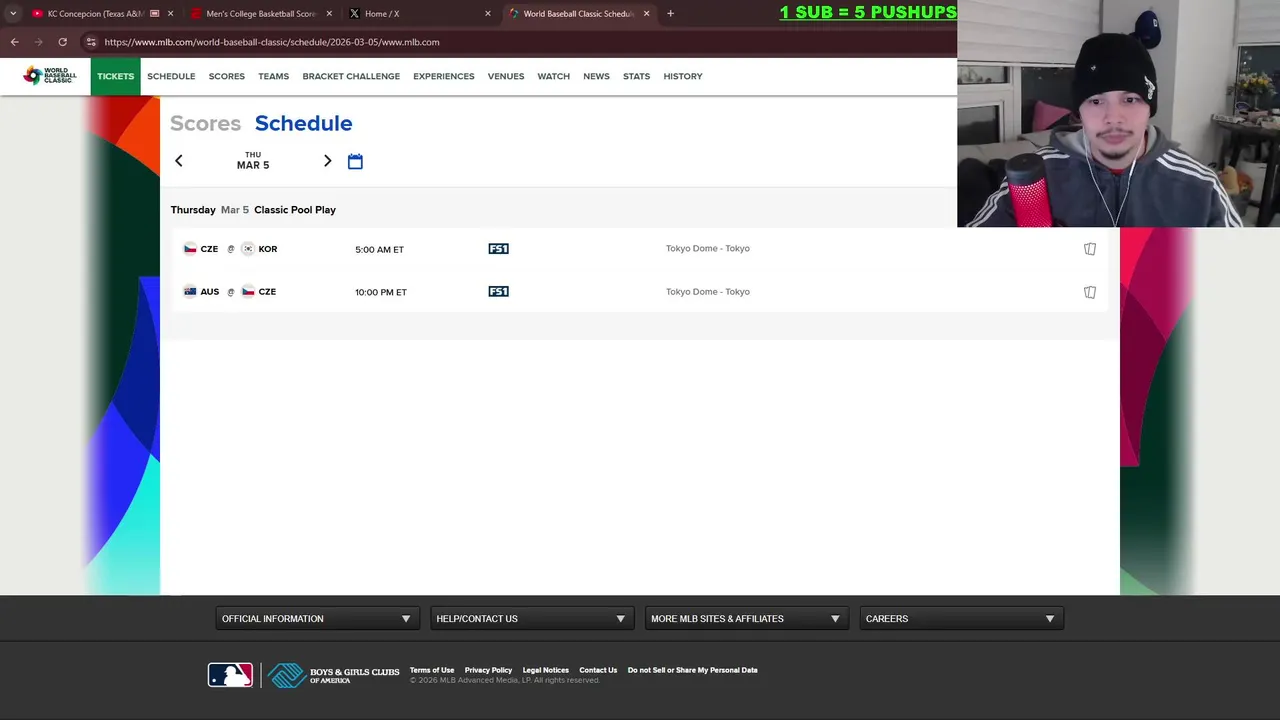Viewport: 1280px width, 720px height.
Task: Open Watch nav item
Action: pyautogui.click(x=553, y=77)
